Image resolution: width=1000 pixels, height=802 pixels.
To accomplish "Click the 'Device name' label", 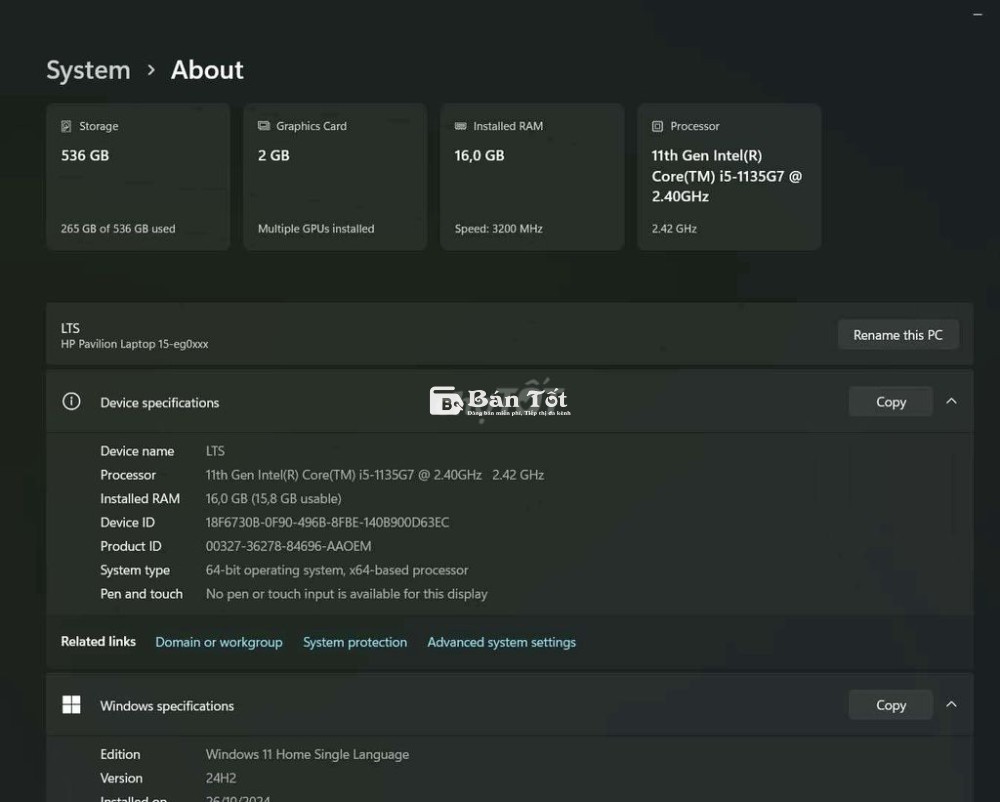I will [x=137, y=451].
